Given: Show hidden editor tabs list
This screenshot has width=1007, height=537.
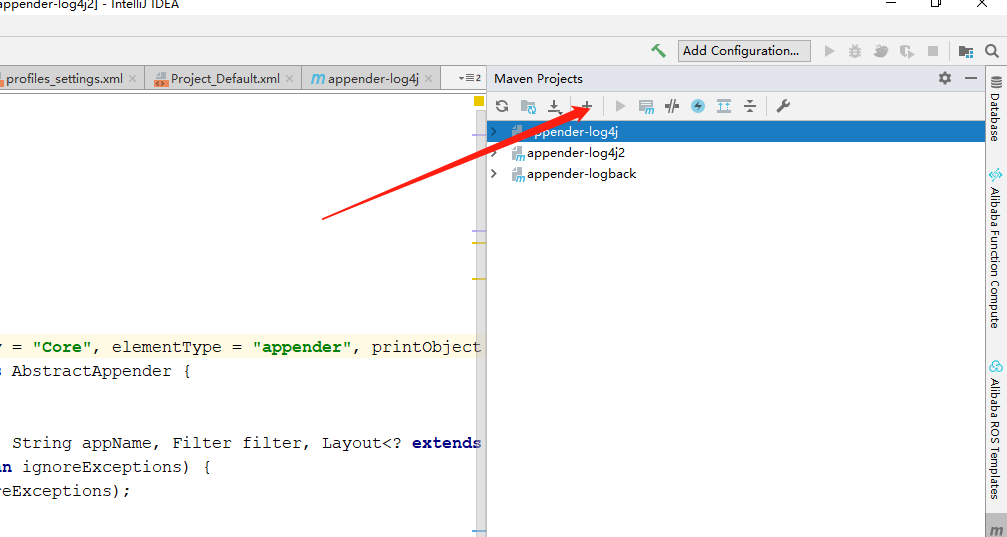Looking at the screenshot, I should coord(469,78).
